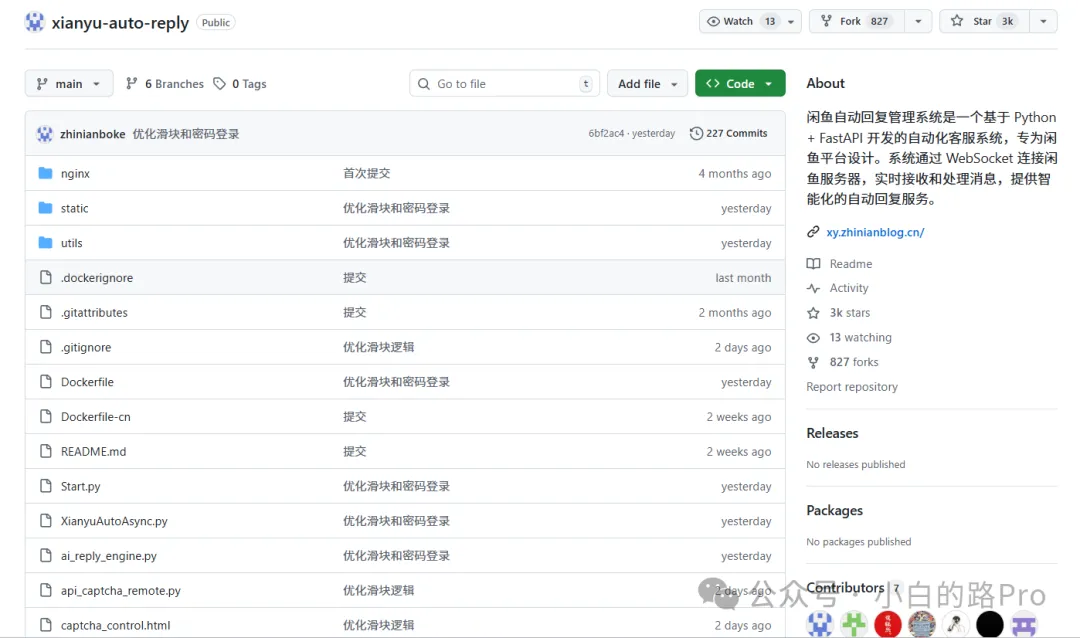
Task: Open the main branch selector dropdown
Action: (x=69, y=83)
